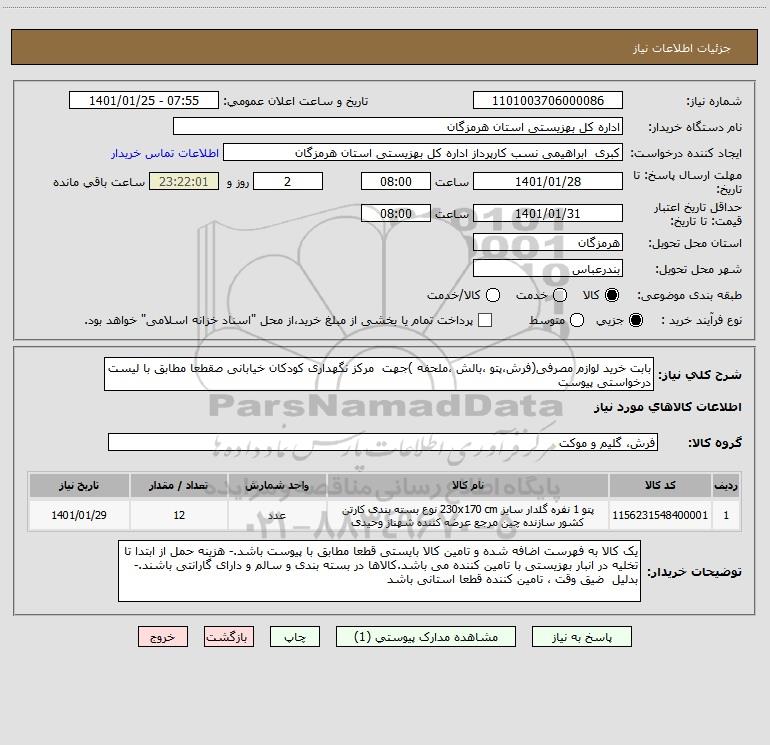Click the ردیف column header
Screen dimensions: 770x745
pyautogui.click(x=726, y=485)
